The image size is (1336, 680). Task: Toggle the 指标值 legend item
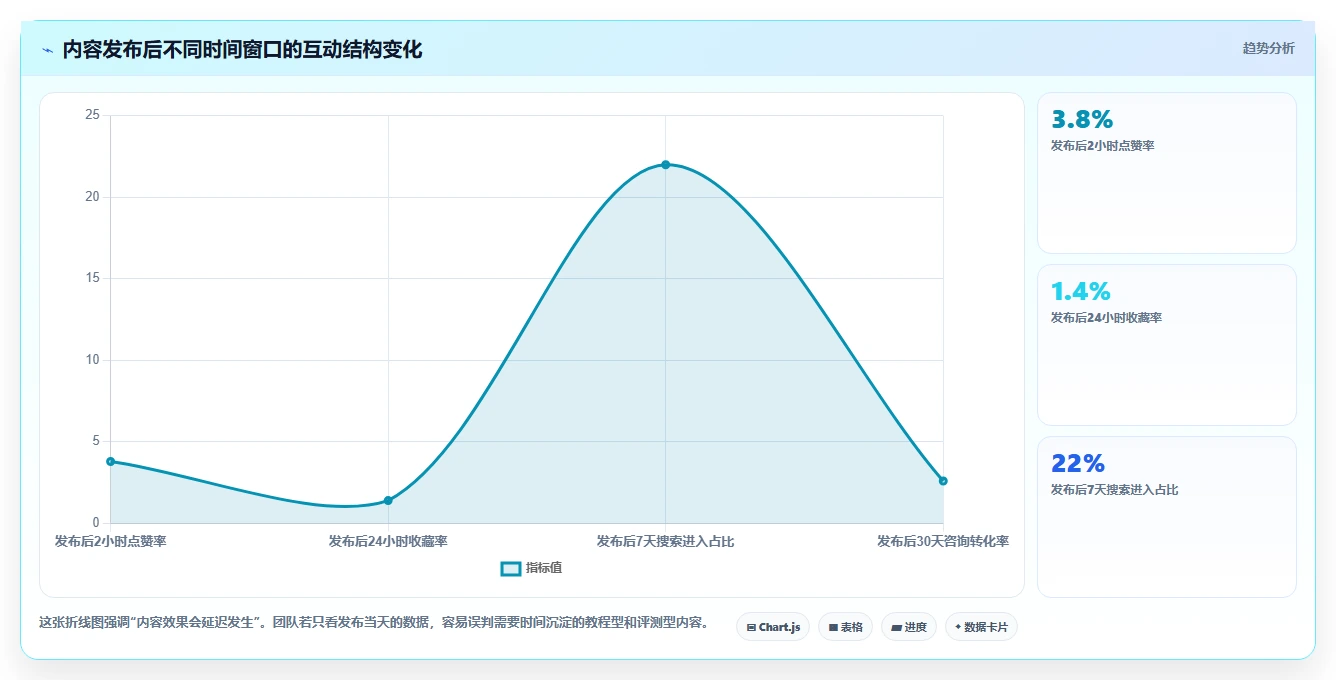532,568
